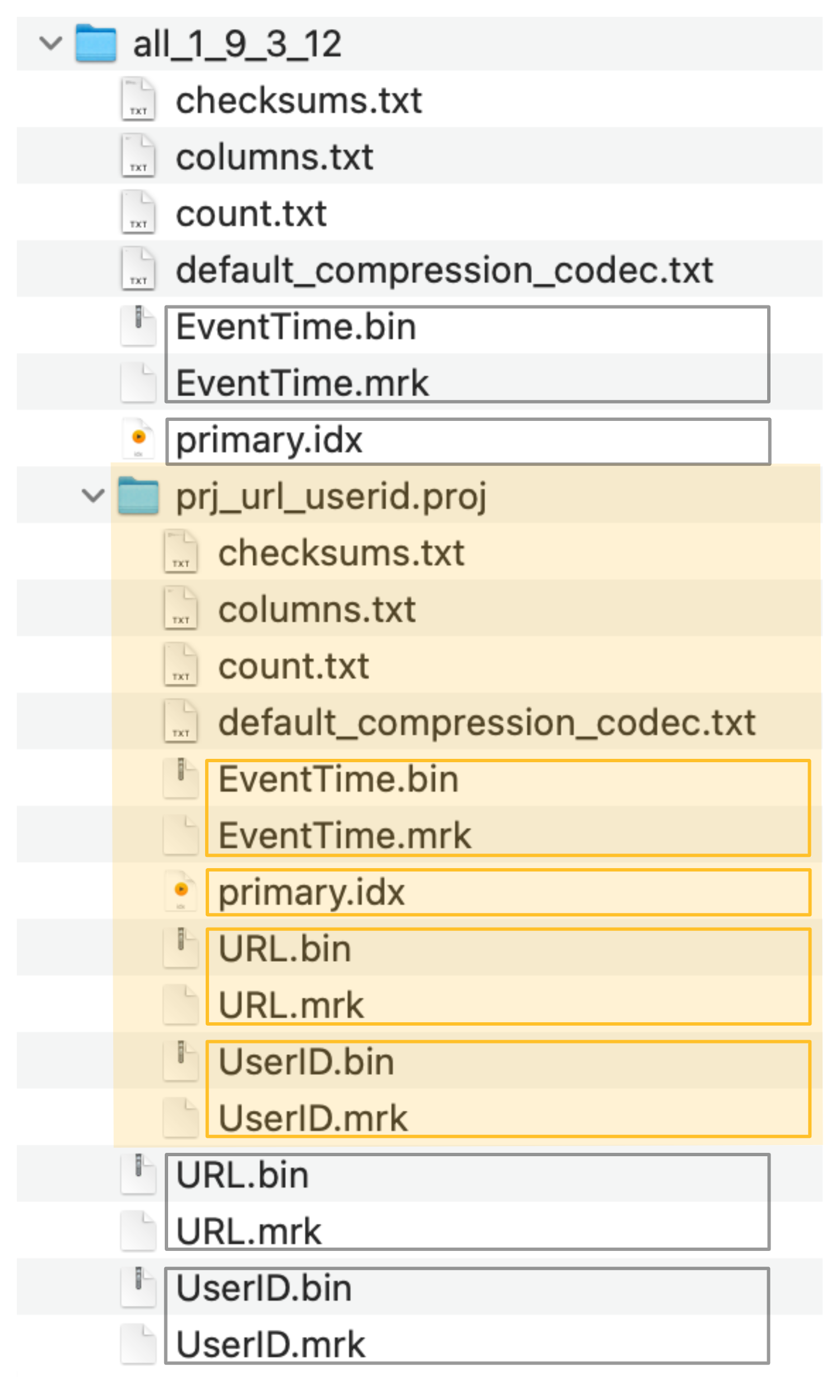Select top-level EventTime.mrk file name
840x1400 pixels.
click(x=302, y=383)
